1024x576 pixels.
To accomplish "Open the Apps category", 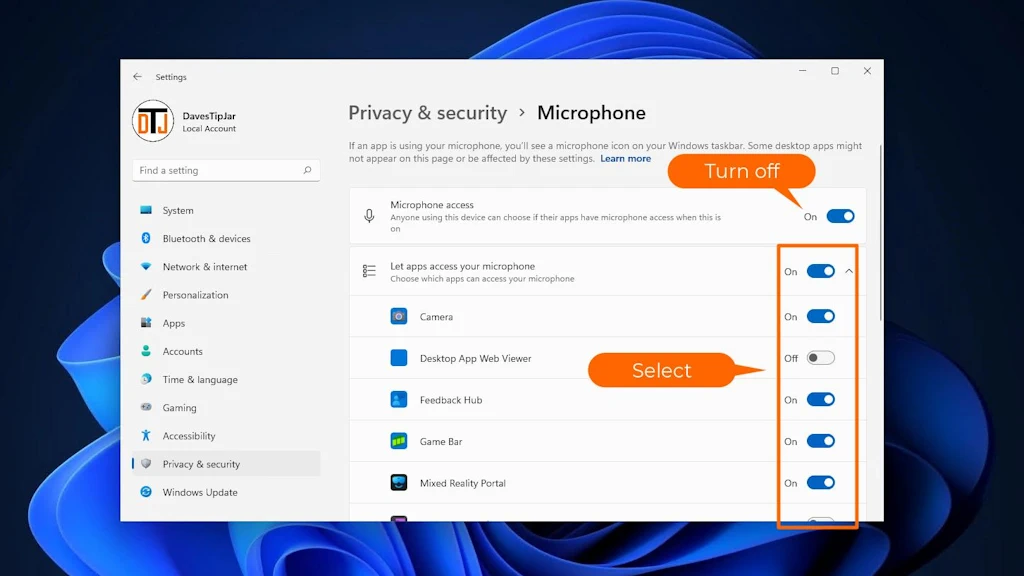I will tap(226, 323).
